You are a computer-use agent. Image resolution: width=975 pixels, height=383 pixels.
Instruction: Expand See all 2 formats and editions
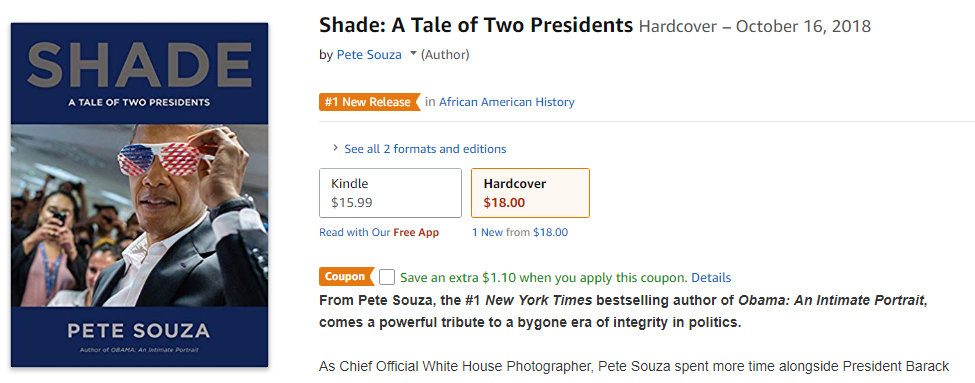425,149
